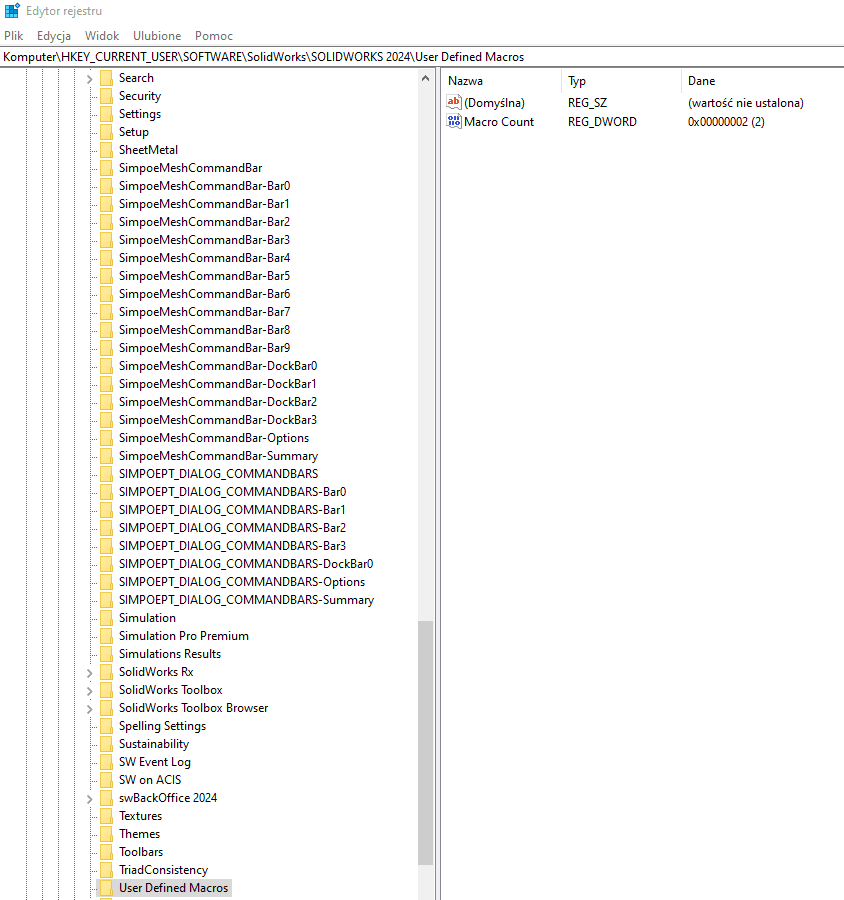Expand the SolidWorks Rx key

tap(90, 673)
